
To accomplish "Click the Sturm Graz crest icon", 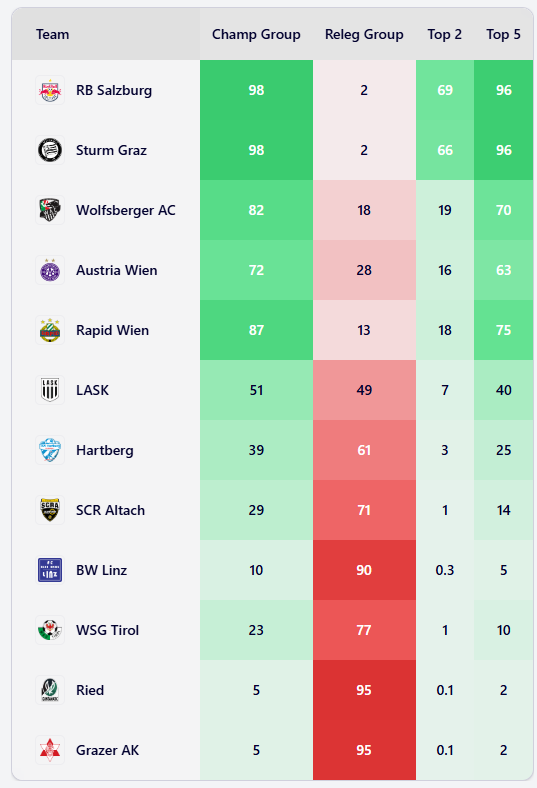I will (50, 150).
